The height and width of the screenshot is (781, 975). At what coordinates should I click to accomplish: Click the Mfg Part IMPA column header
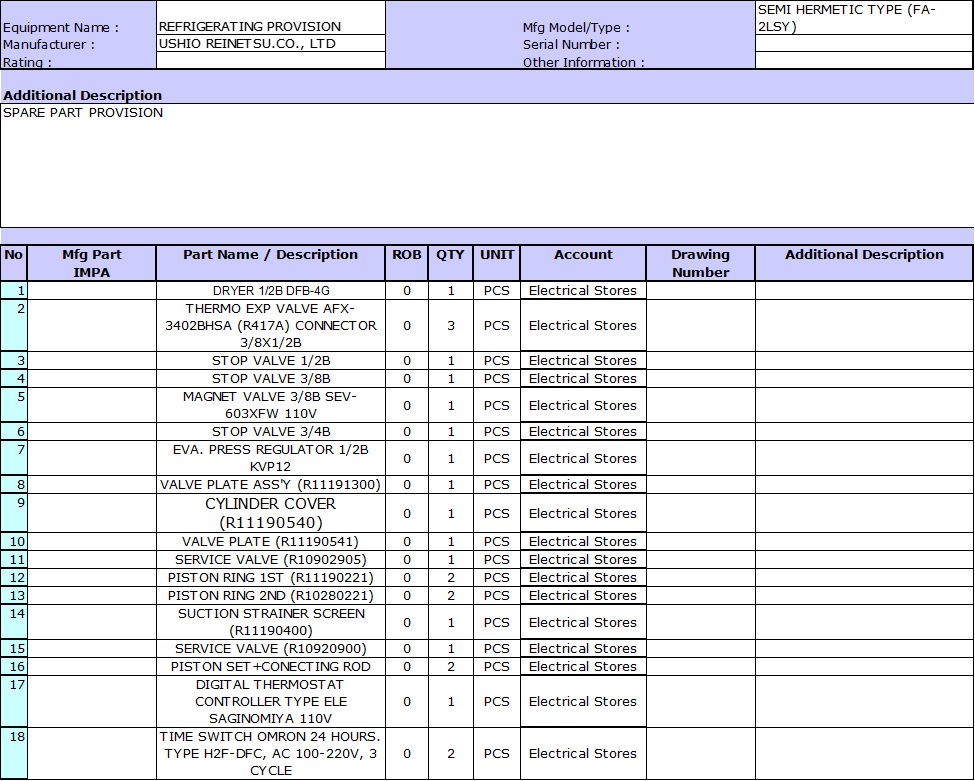click(92, 263)
